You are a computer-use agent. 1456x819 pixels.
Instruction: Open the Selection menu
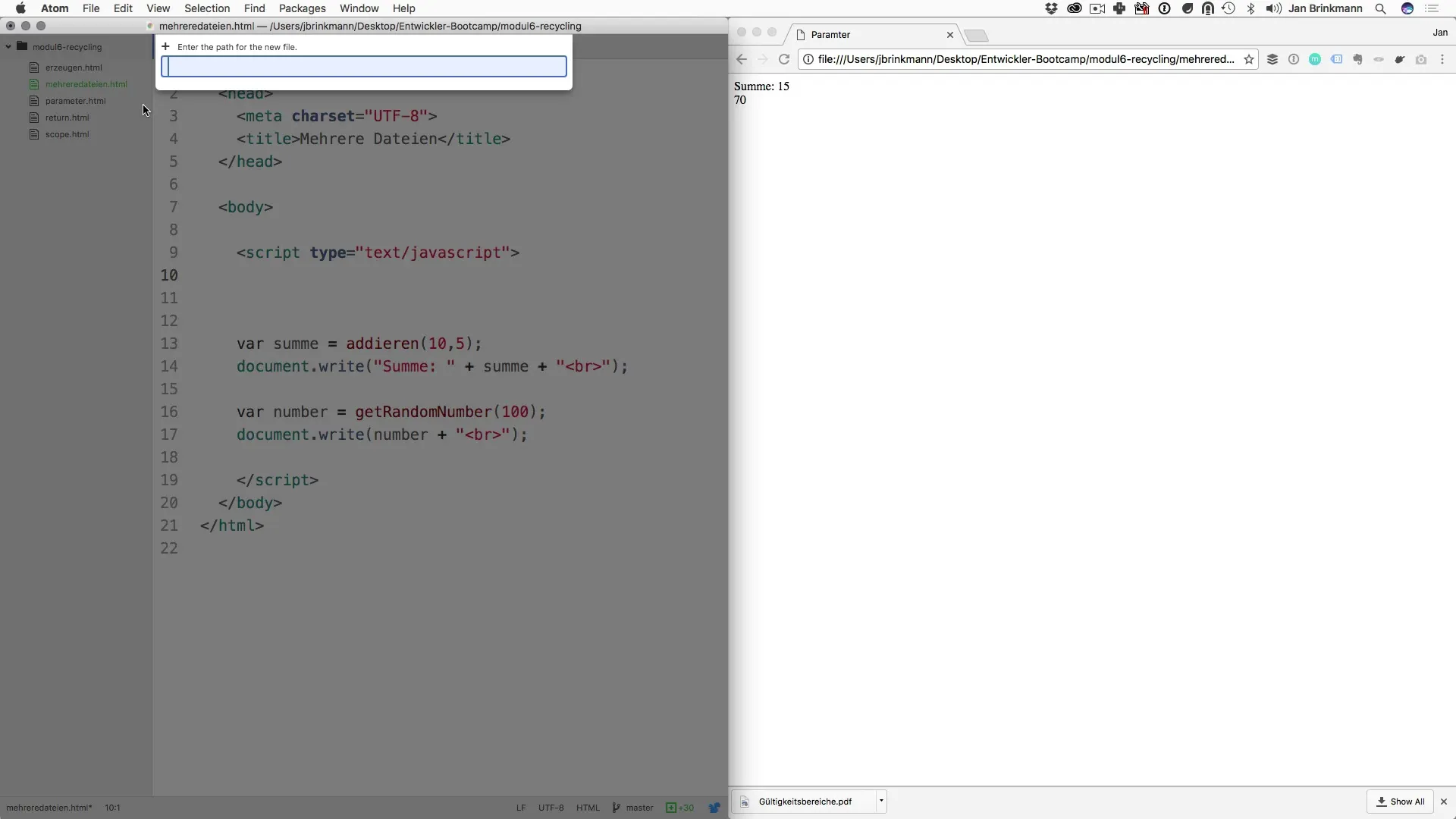click(x=207, y=8)
